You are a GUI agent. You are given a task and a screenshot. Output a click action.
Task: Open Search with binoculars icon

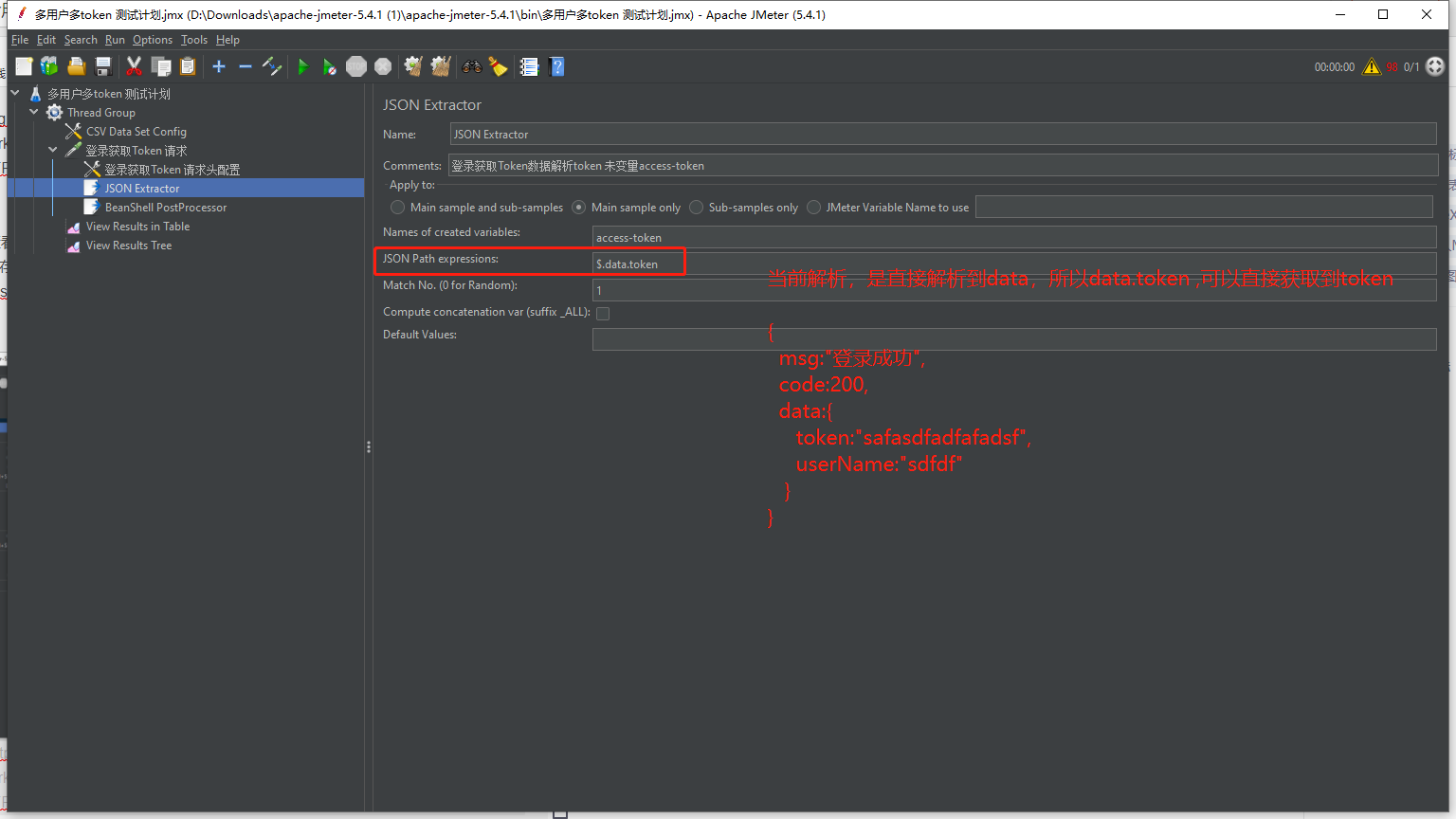[471, 66]
